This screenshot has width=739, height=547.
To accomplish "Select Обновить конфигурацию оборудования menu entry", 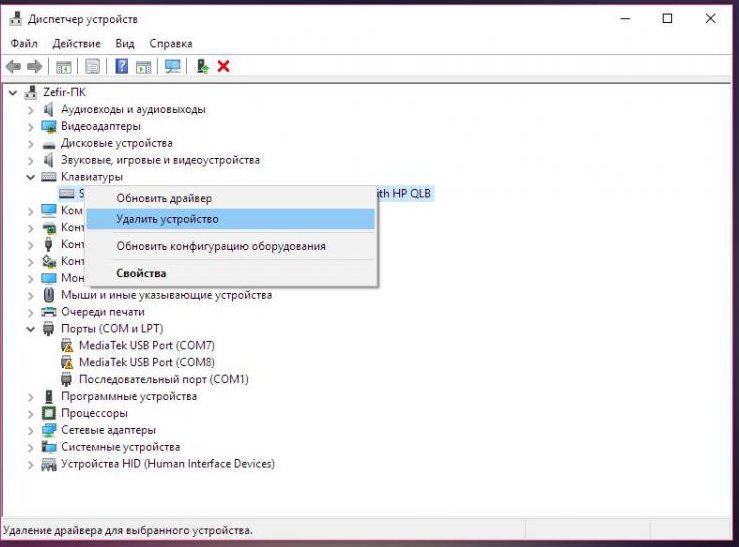I will tap(220, 246).
